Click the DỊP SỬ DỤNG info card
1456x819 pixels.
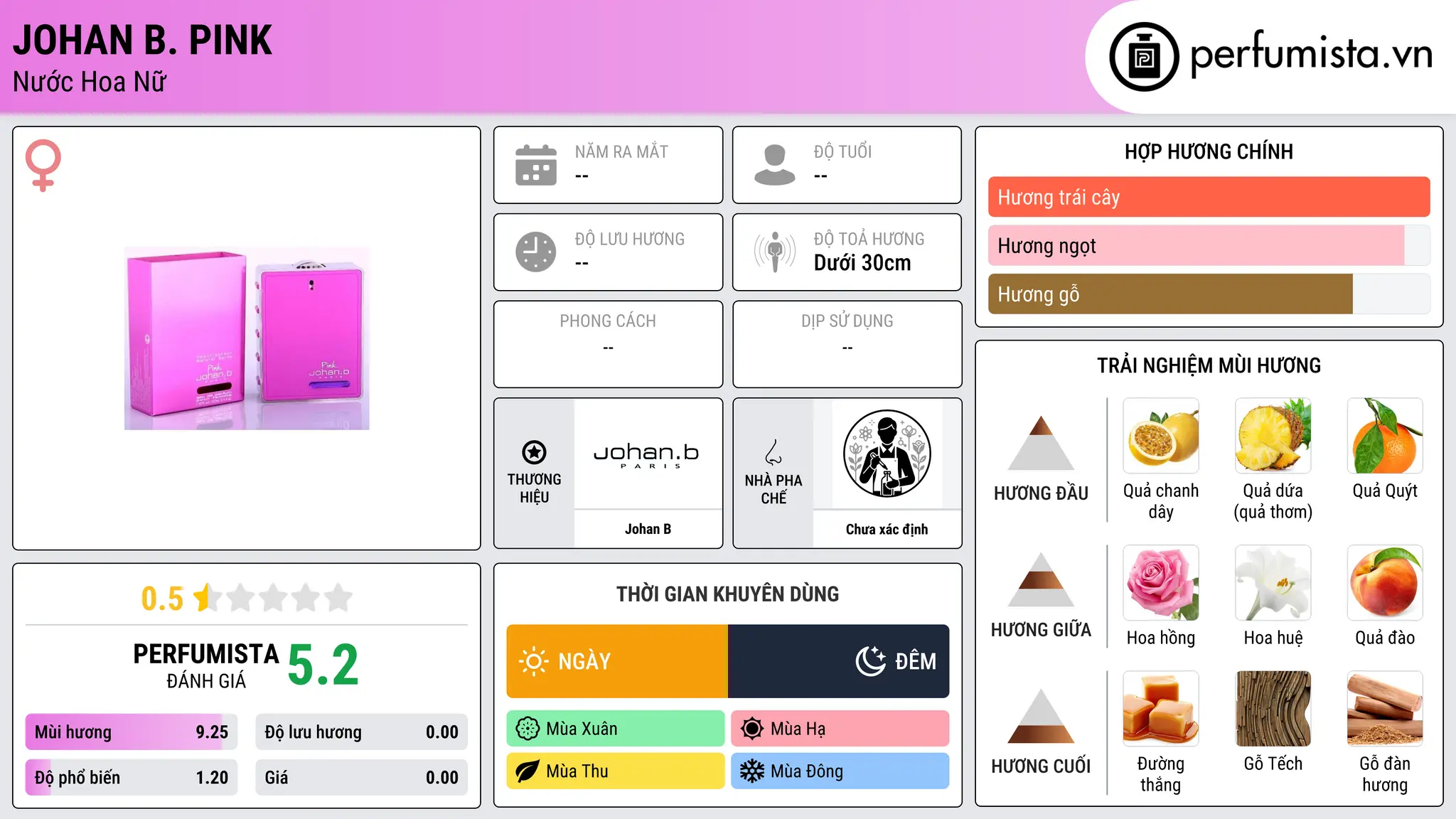(847, 344)
